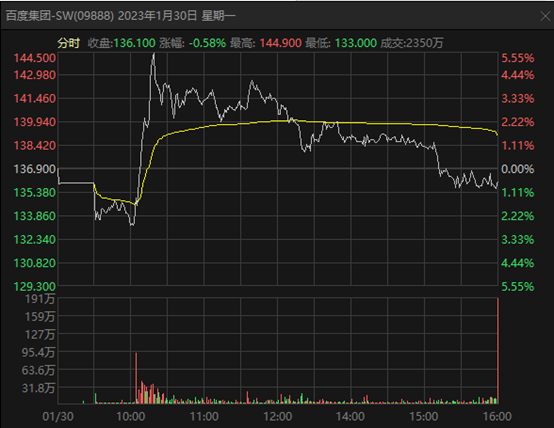554x428 pixels.
Task: Click the 129.300 bottom price axis label
Action: pos(35,286)
